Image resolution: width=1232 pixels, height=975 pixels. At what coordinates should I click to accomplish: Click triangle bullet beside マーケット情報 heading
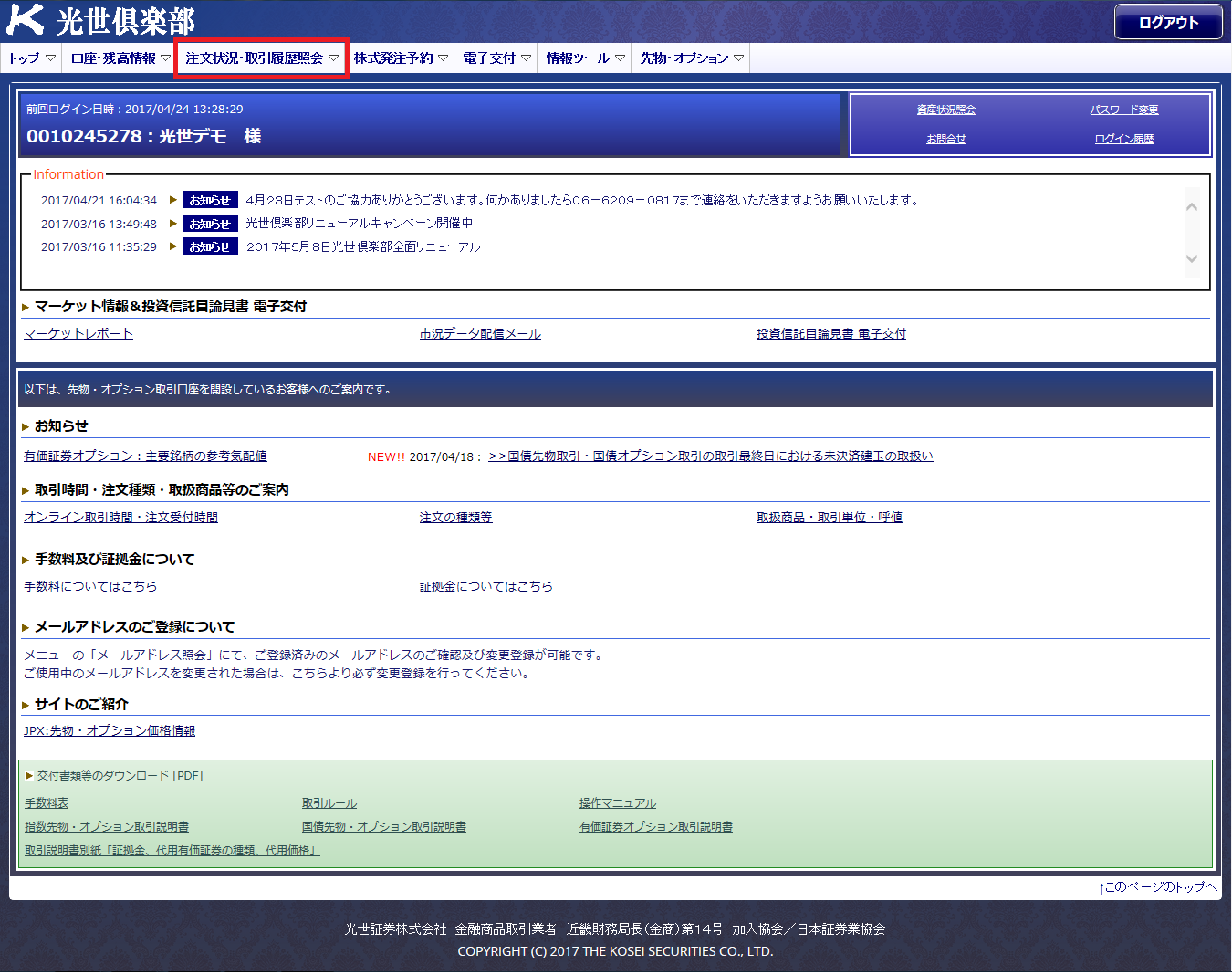click(x=26, y=308)
